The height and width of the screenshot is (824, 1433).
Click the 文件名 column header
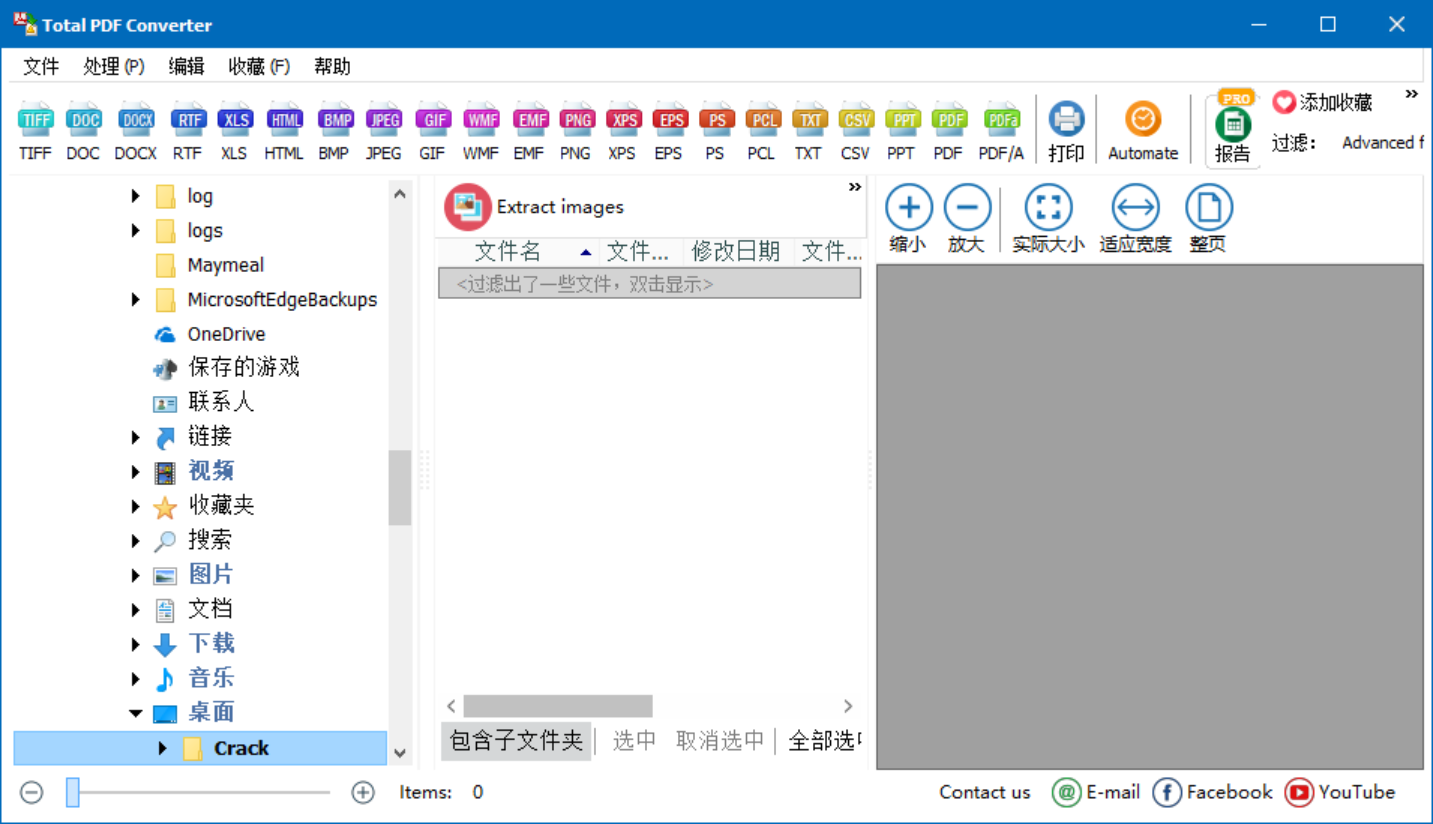(x=508, y=252)
